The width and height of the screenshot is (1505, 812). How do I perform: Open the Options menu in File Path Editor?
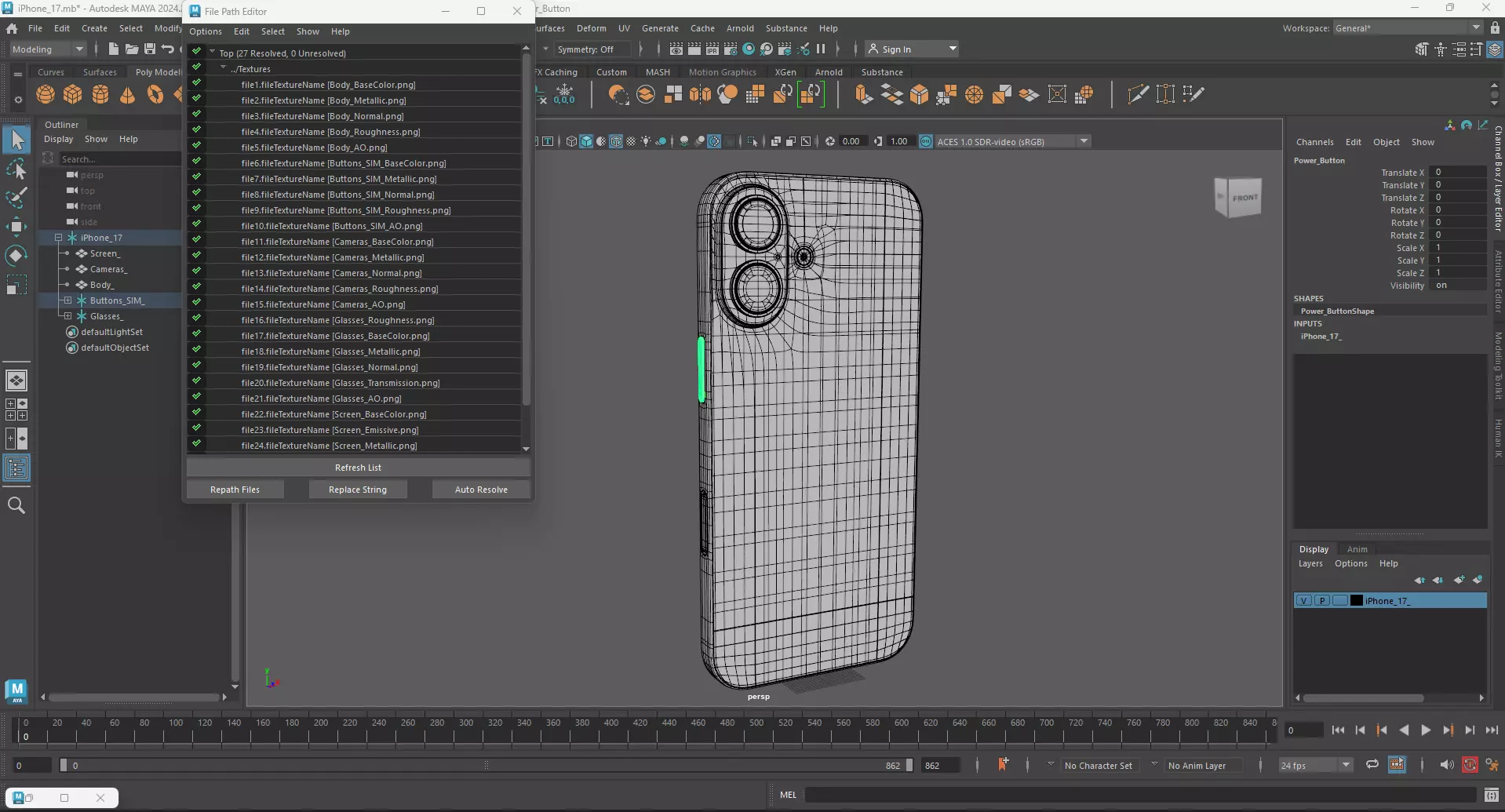coord(206,31)
